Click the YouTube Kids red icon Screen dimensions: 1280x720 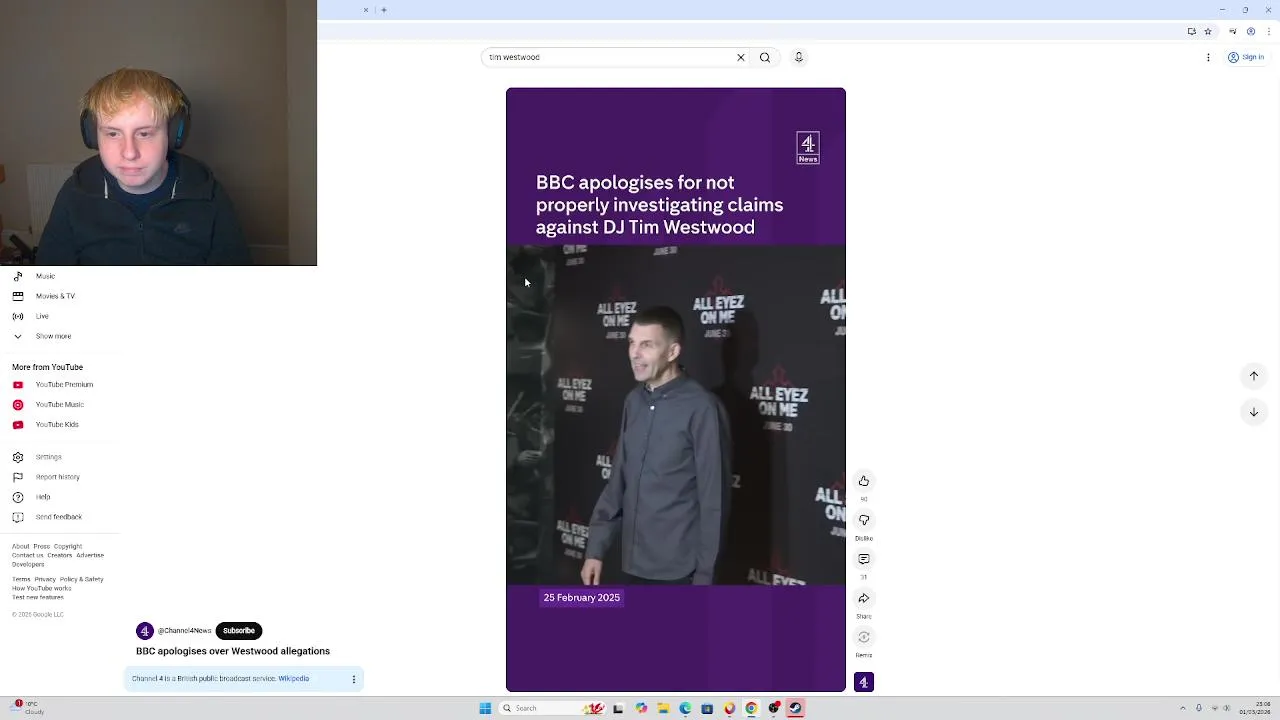(18, 424)
